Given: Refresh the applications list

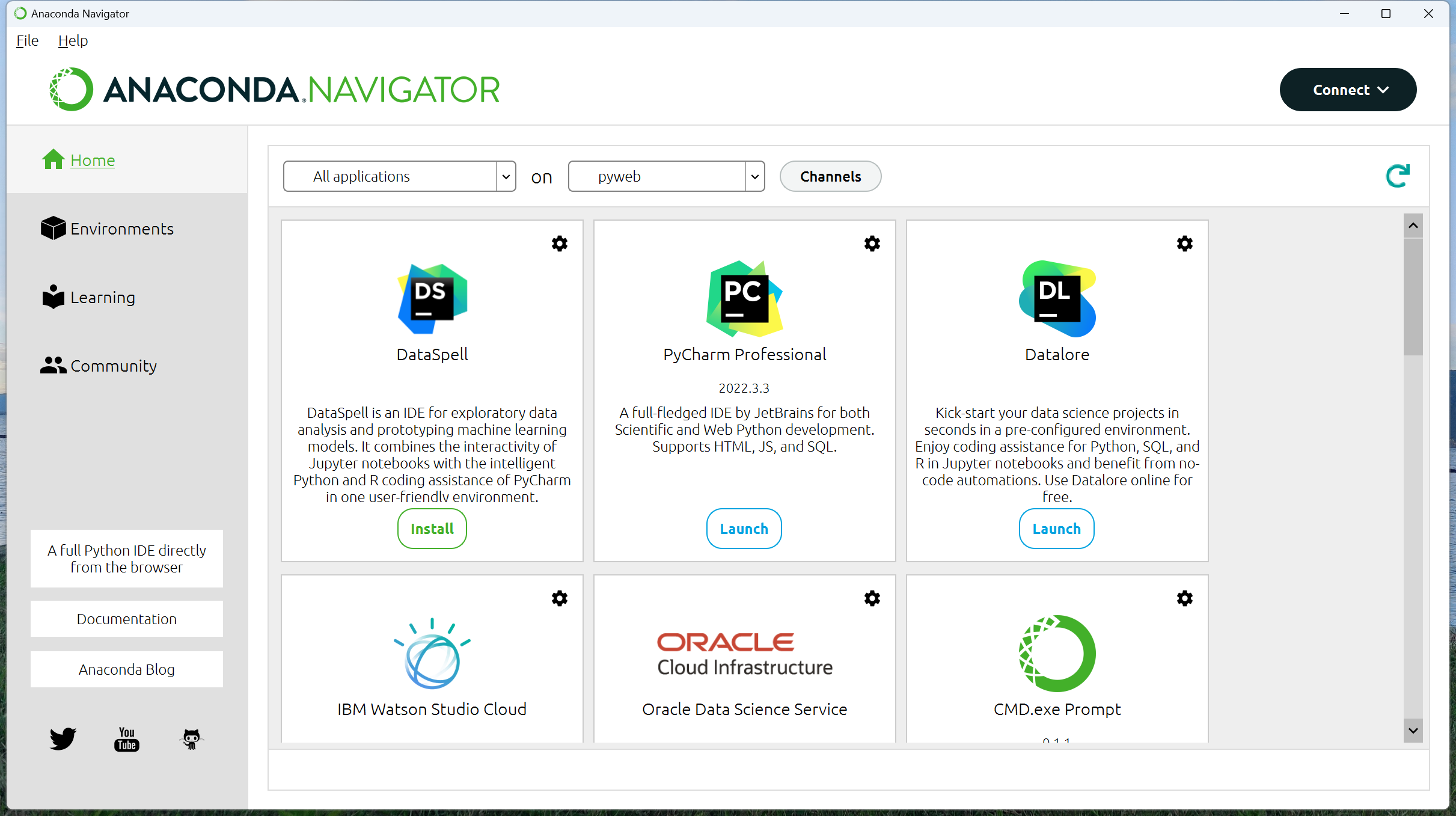Looking at the screenshot, I should [1398, 176].
